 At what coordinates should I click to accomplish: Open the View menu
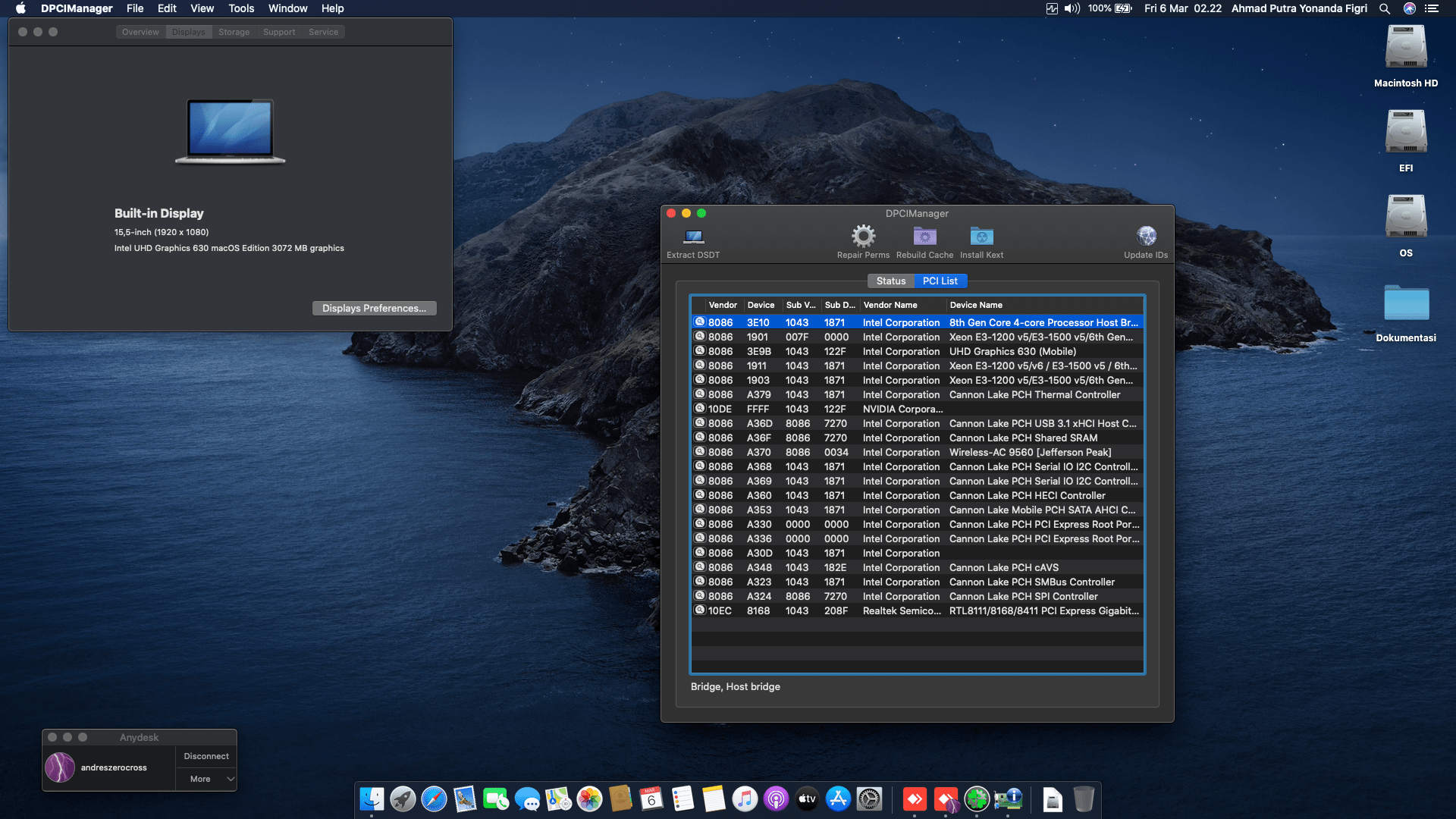[202, 8]
